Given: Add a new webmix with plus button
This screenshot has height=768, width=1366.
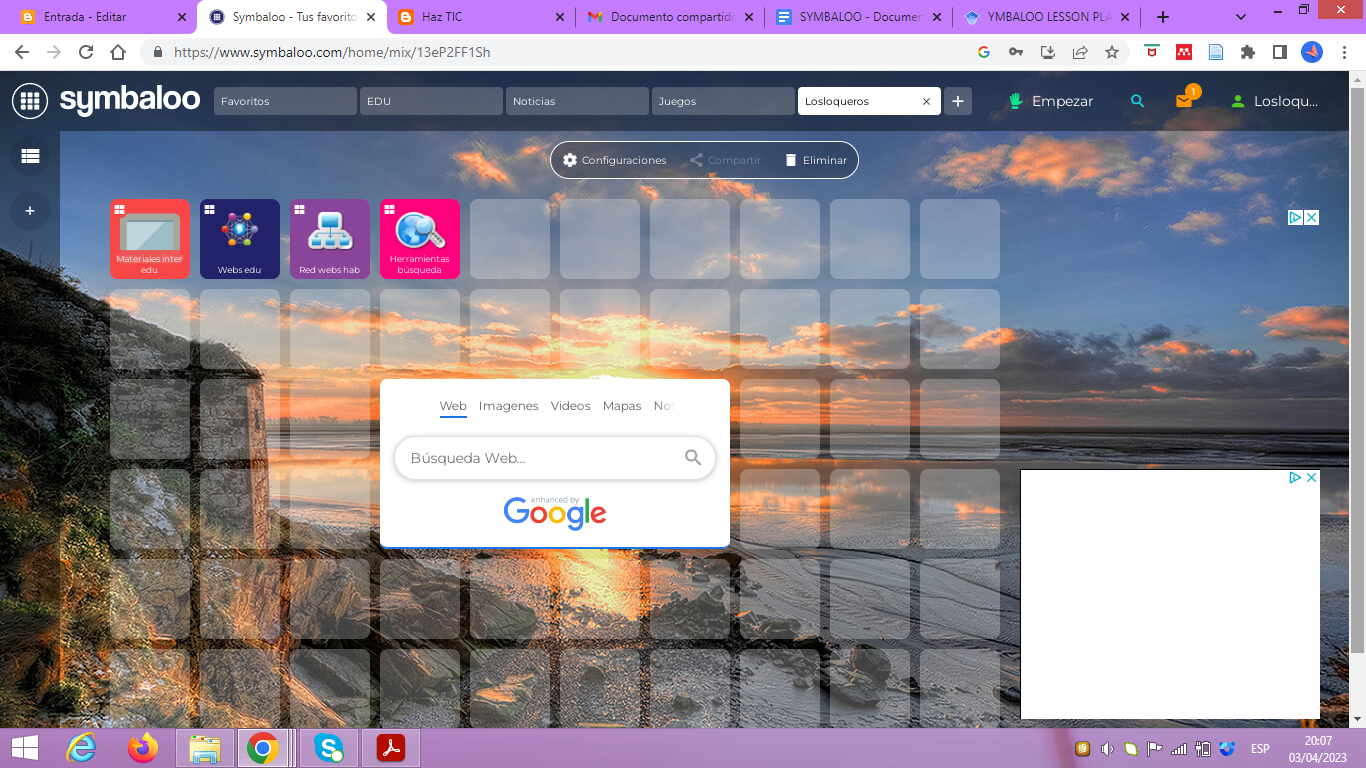Looking at the screenshot, I should click(x=958, y=101).
